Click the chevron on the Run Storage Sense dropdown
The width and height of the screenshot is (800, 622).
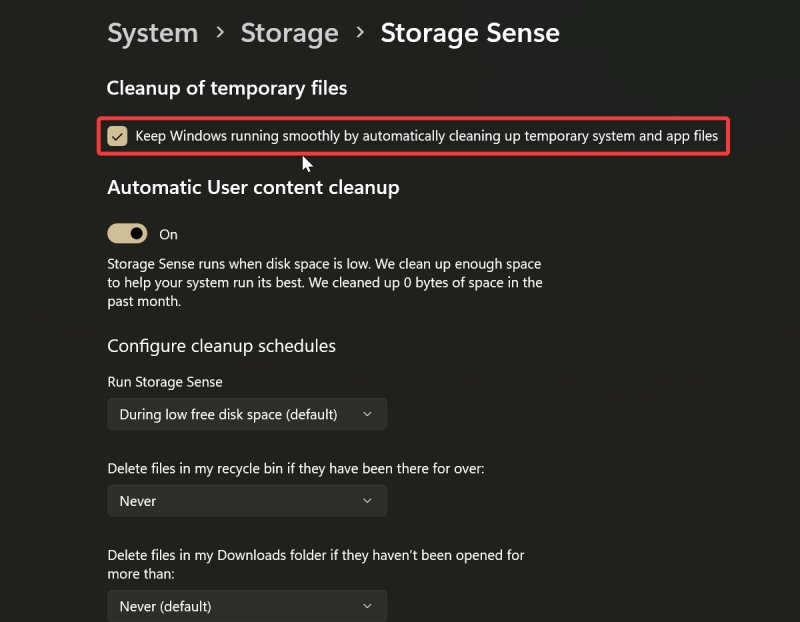(x=368, y=414)
